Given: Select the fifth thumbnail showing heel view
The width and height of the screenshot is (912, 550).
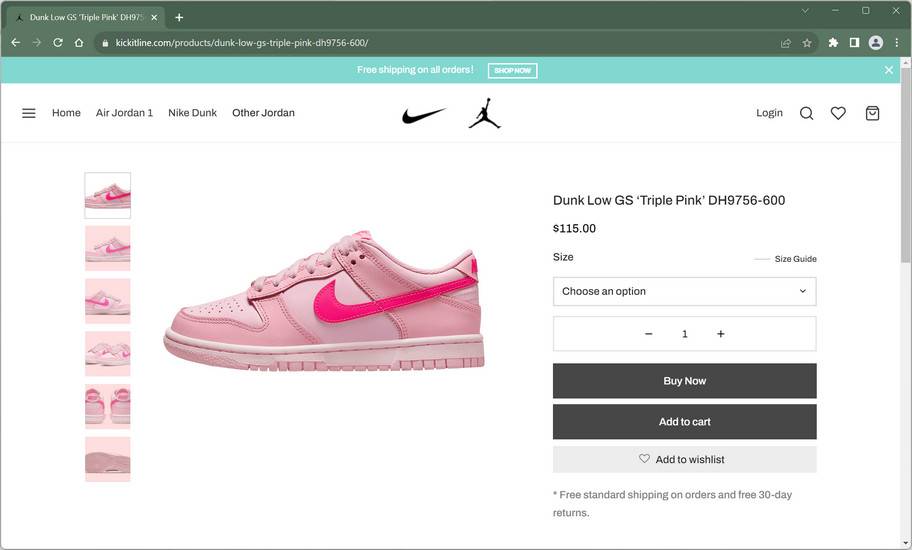Looking at the screenshot, I should (x=108, y=406).
